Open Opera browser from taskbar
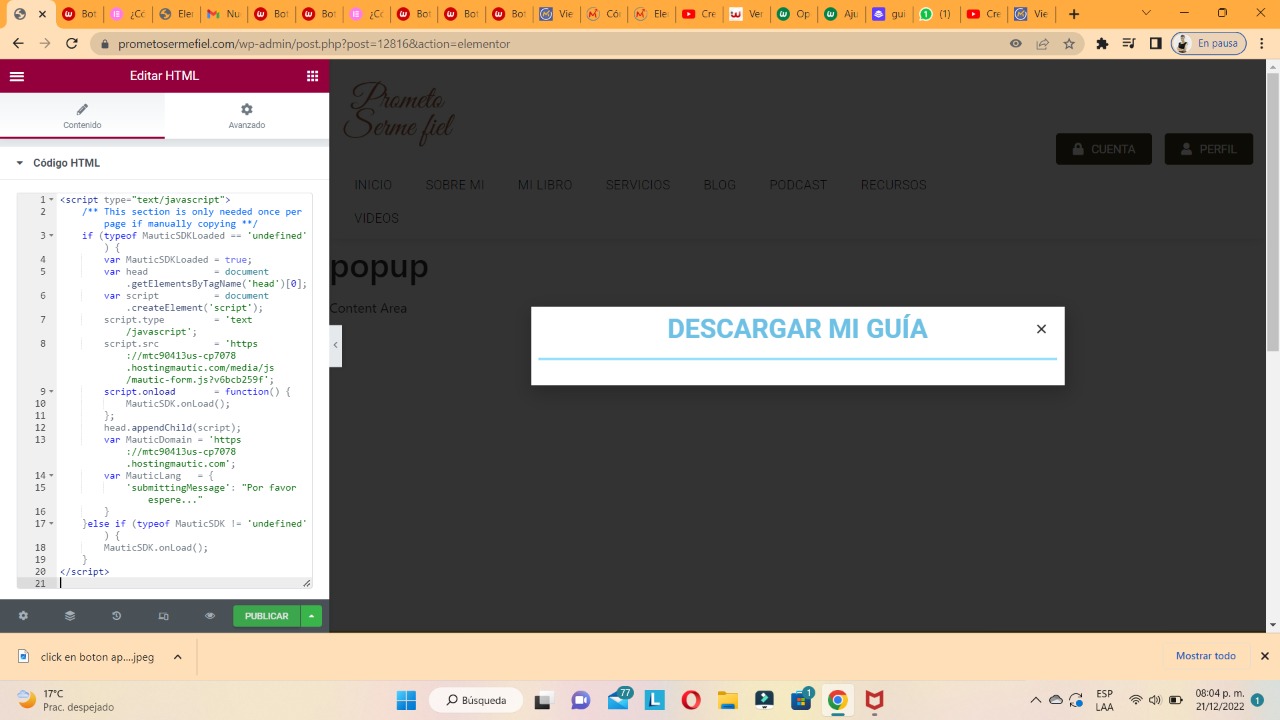 [x=691, y=700]
